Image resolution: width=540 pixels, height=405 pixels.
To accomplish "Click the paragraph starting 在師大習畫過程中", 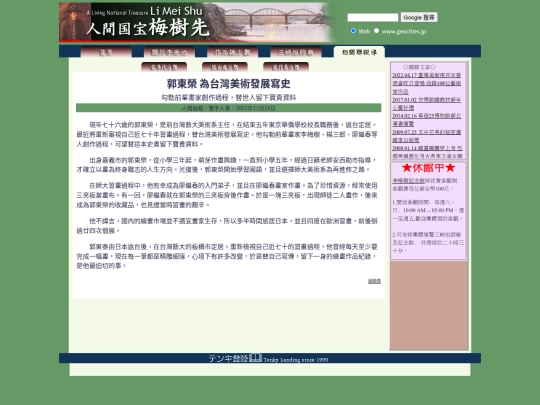I will coord(227,195).
